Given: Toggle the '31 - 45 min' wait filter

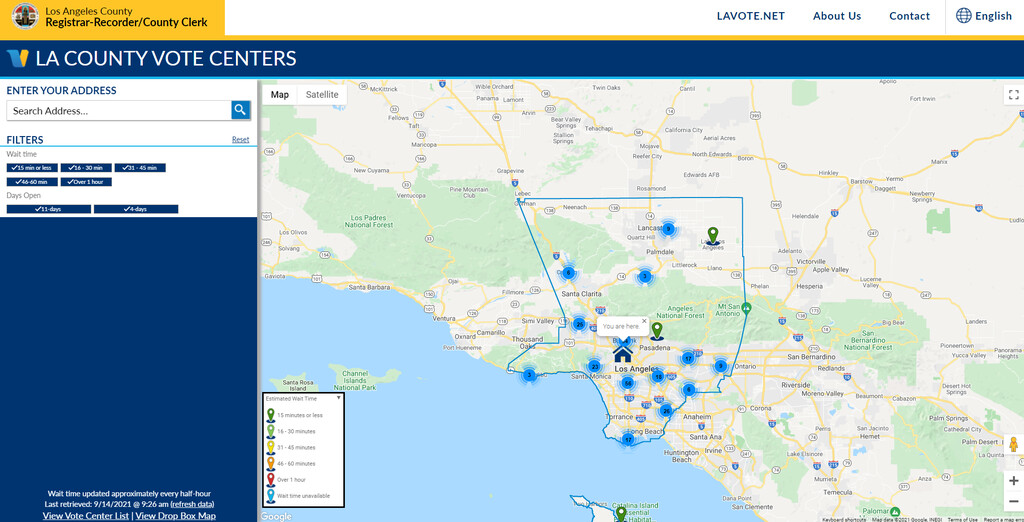Looking at the screenshot, I should (x=140, y=168).
